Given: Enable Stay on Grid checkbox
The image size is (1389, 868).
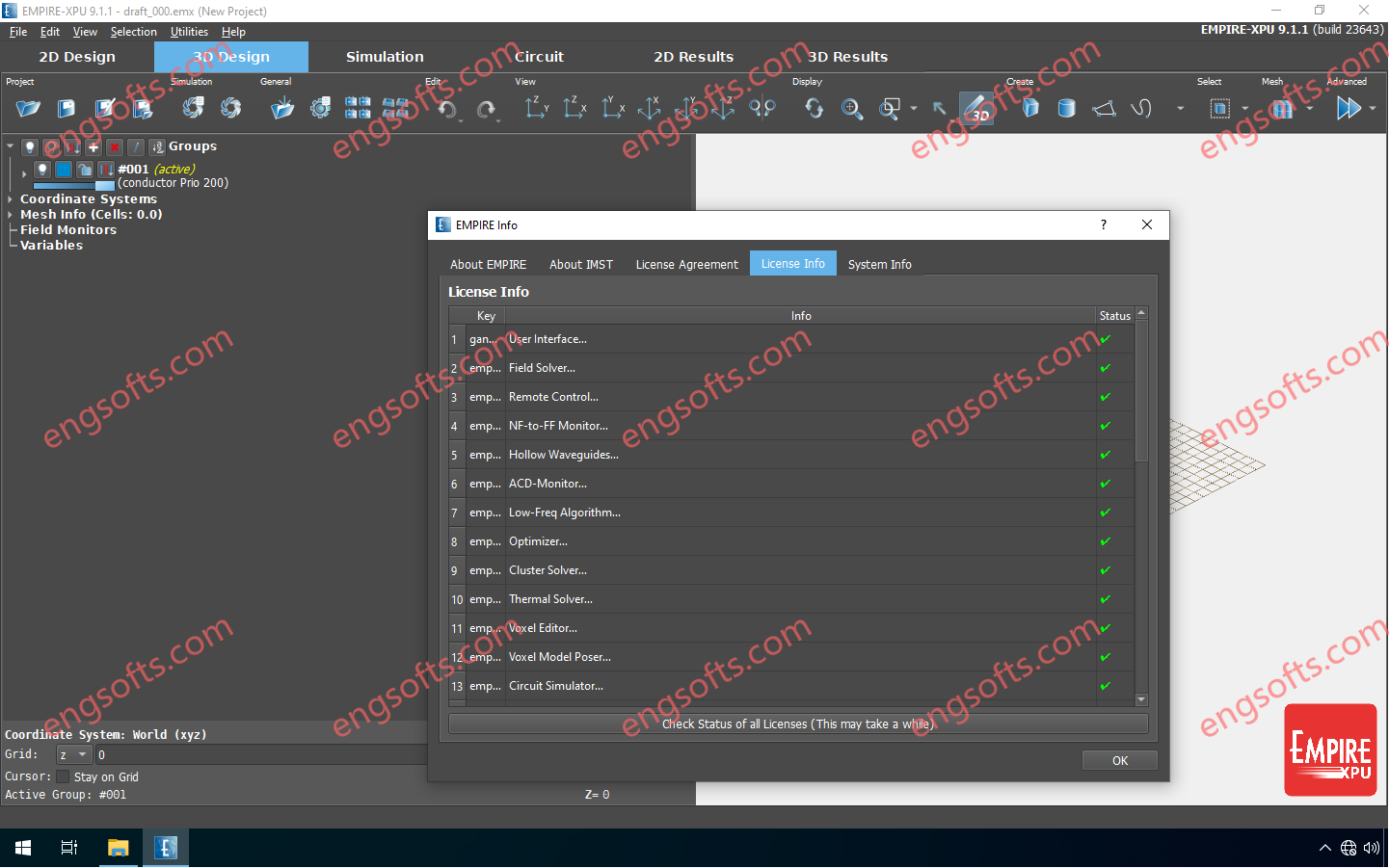Looking at the screenshot, I should (63, 776).
